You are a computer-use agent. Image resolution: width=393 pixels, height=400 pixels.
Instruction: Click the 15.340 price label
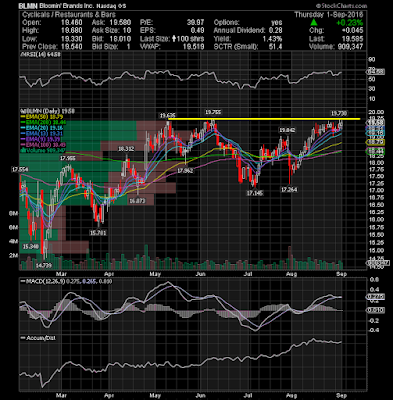click(x=30, y=247)
